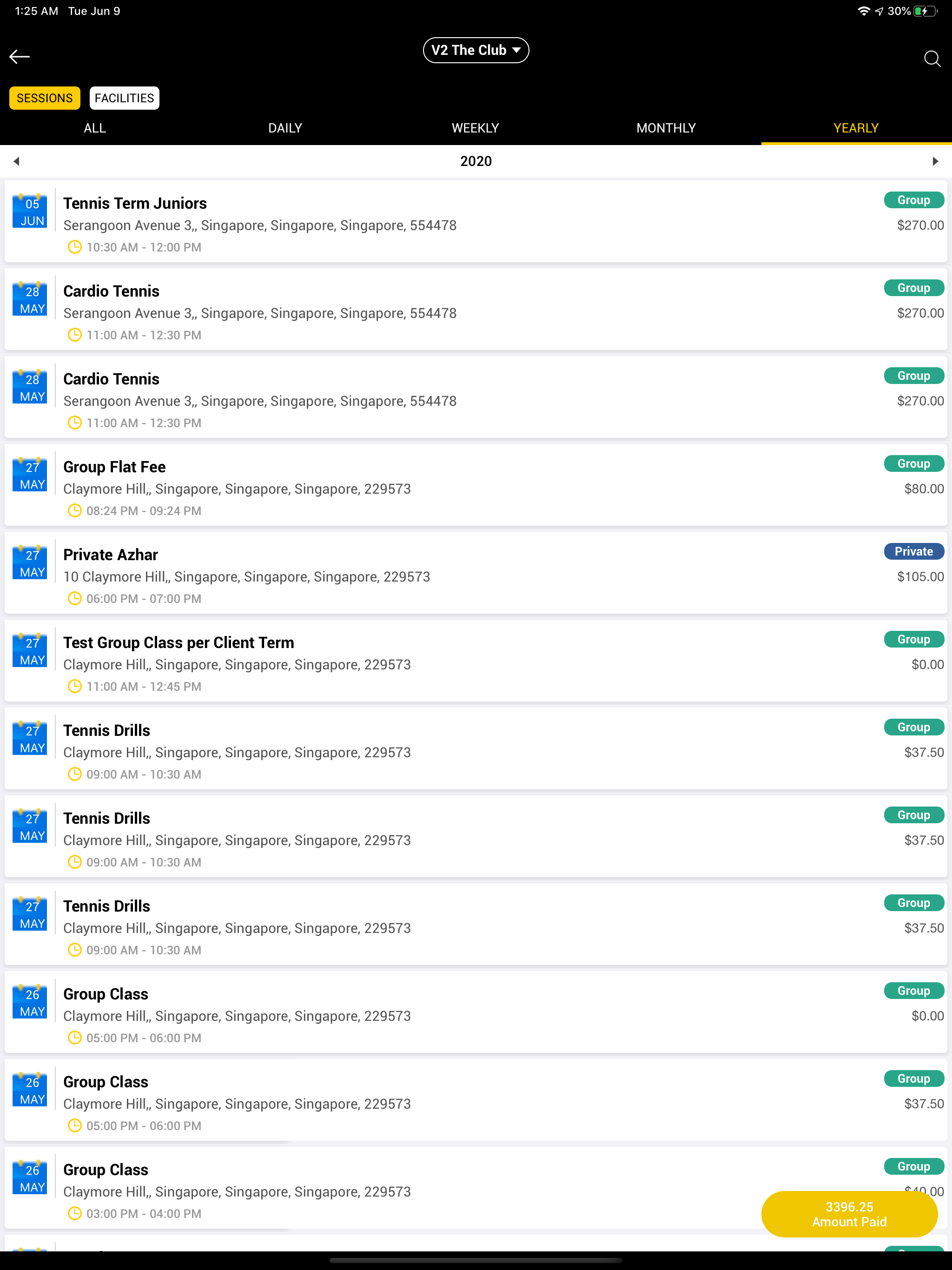This screenshot has width=952, height=1270.
Task: Click the battery status icon
Action: point(925,11)
